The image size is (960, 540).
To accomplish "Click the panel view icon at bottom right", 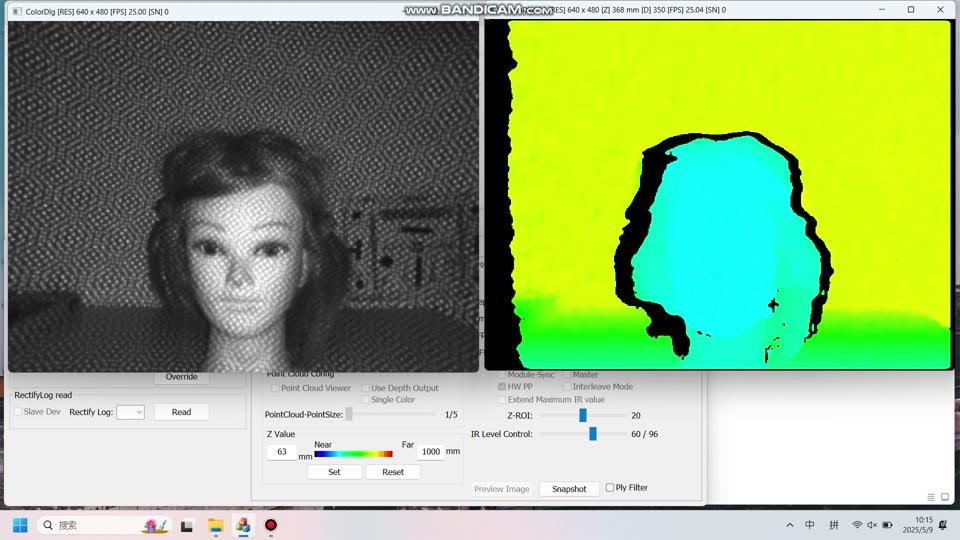I will 945,497.
